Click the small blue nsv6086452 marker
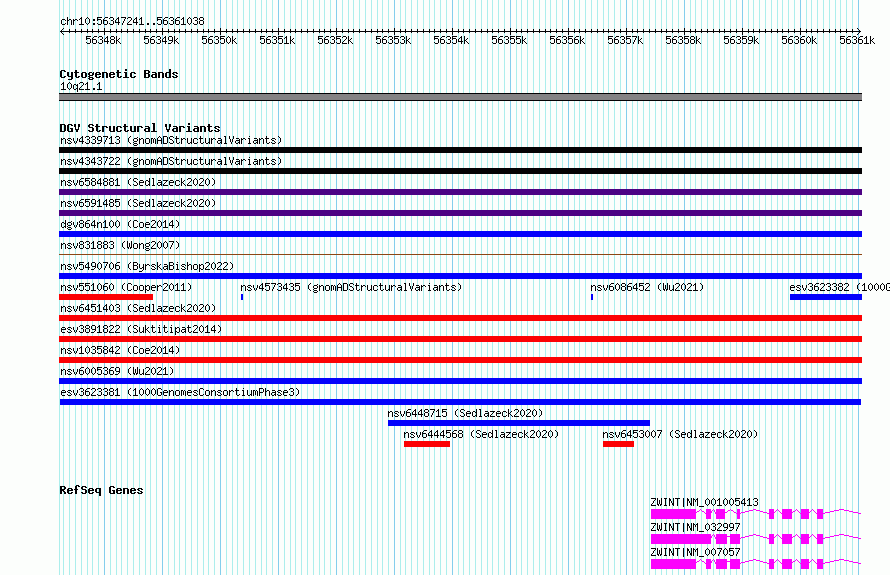This screenshot has width=890, height=575. [592, 297]
